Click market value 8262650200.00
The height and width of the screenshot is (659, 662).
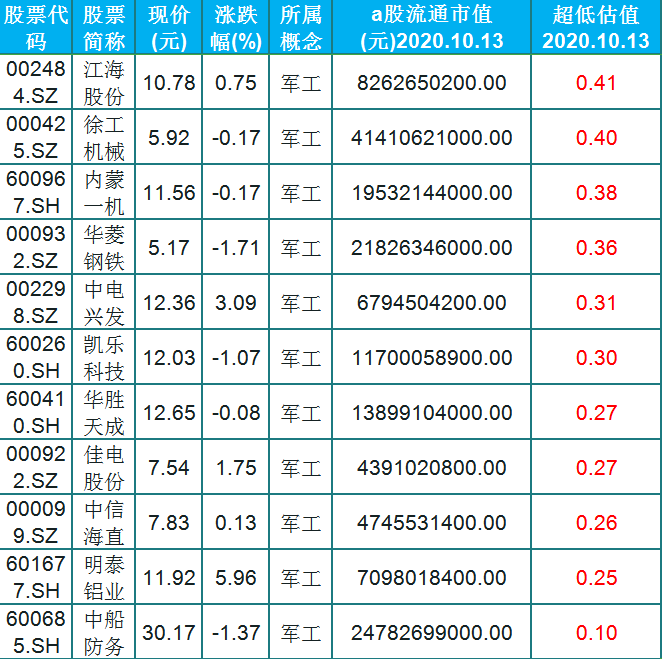[x=431, y=83]
